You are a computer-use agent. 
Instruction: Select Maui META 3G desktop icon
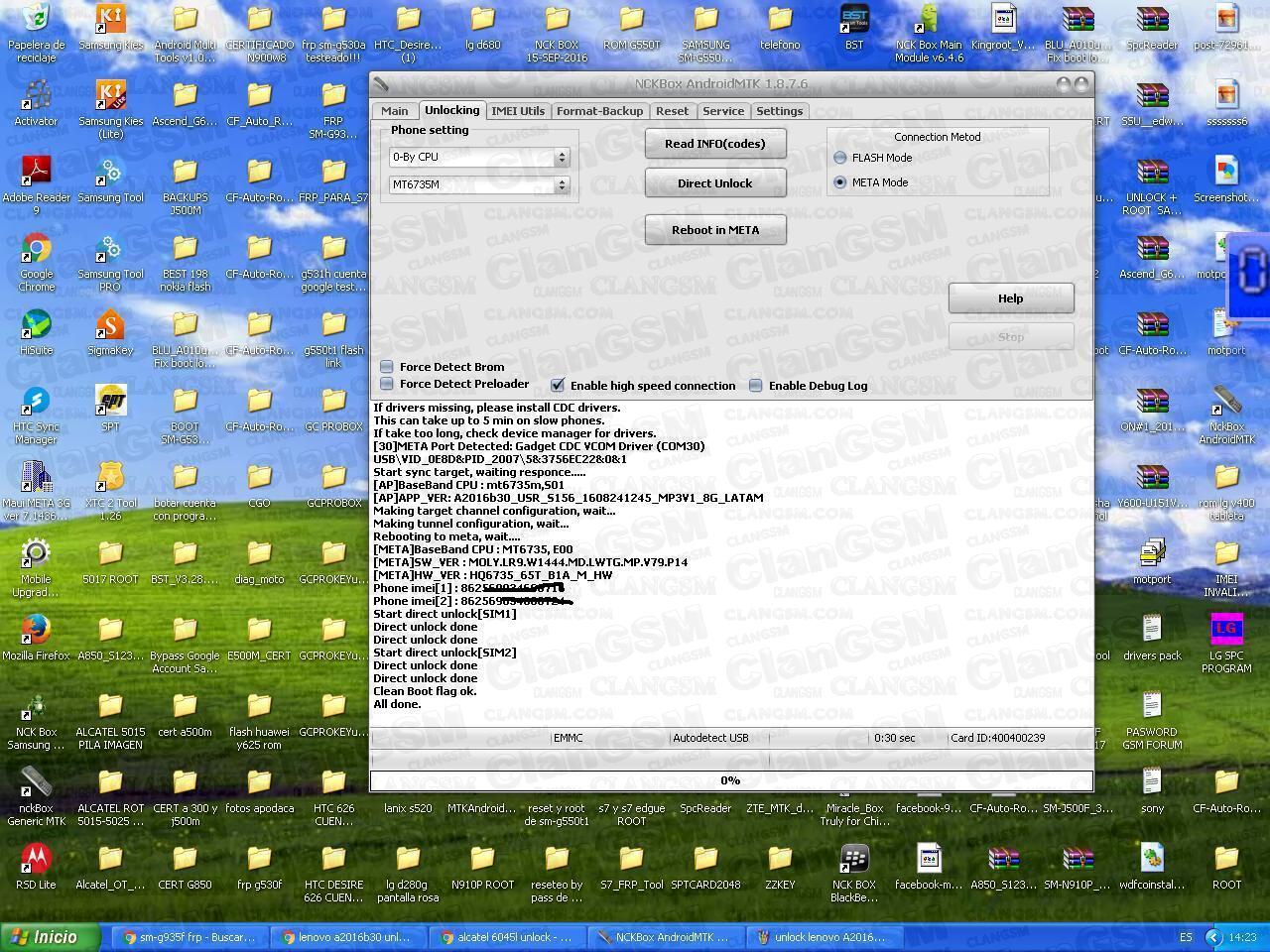pos(36,492)
